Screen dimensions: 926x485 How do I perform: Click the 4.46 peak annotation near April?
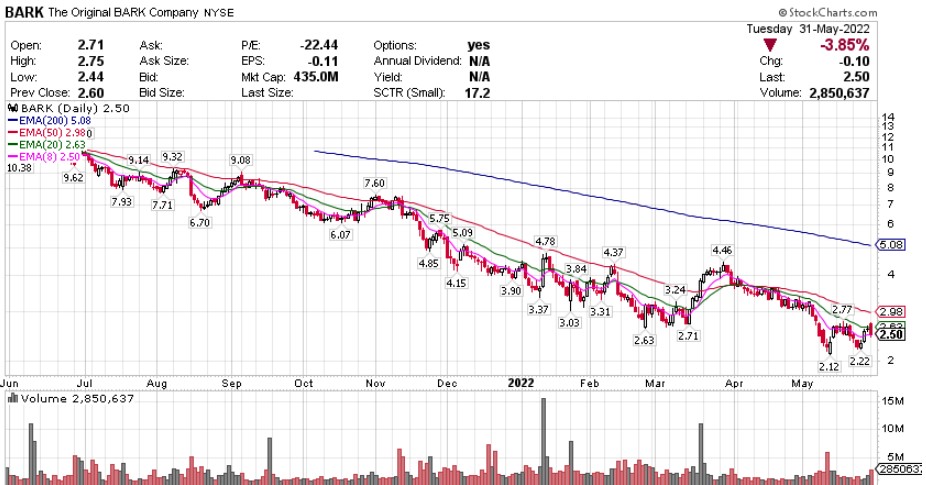coord(722,250)
